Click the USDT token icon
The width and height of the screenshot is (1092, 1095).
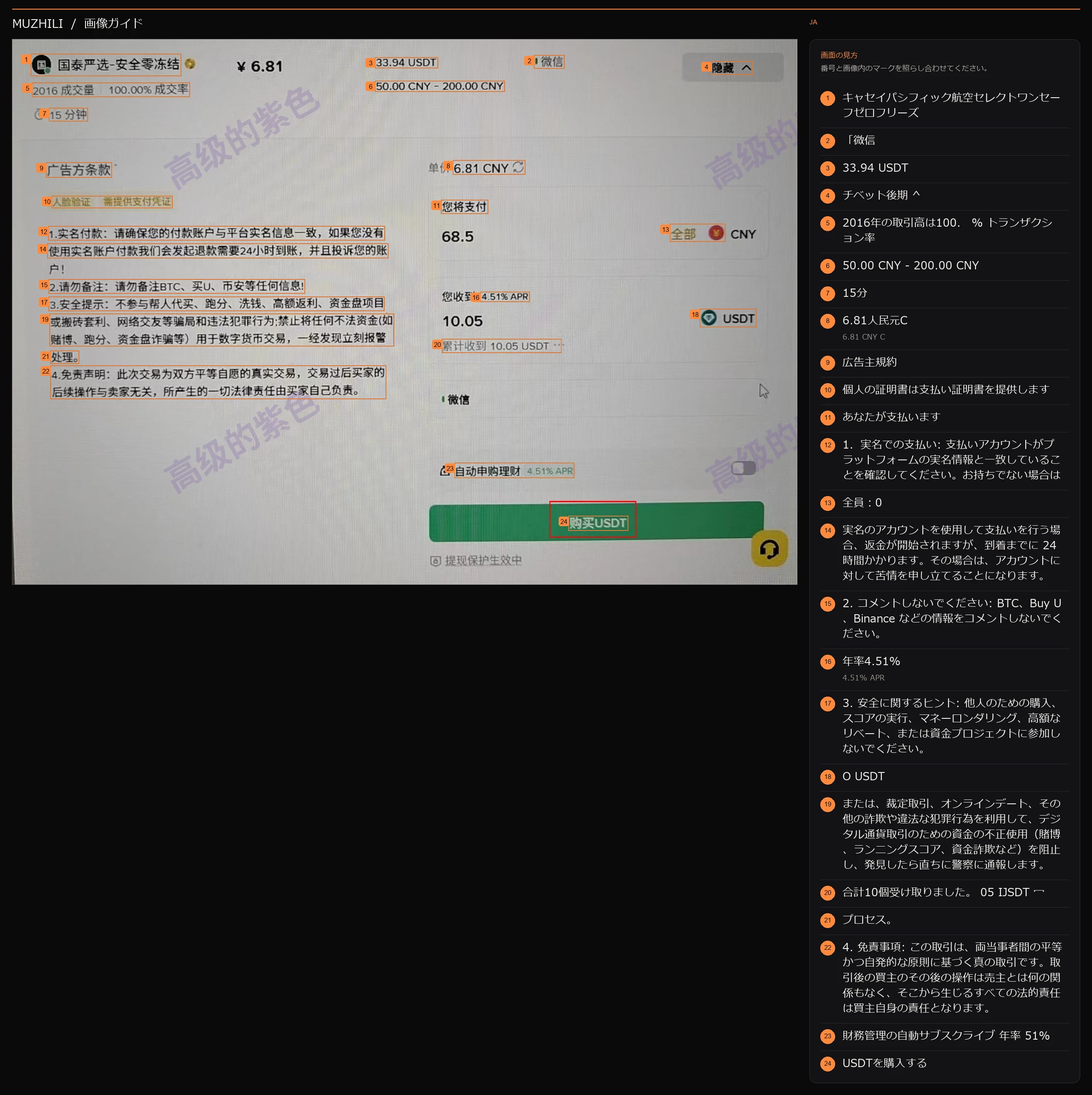point(709,317)
